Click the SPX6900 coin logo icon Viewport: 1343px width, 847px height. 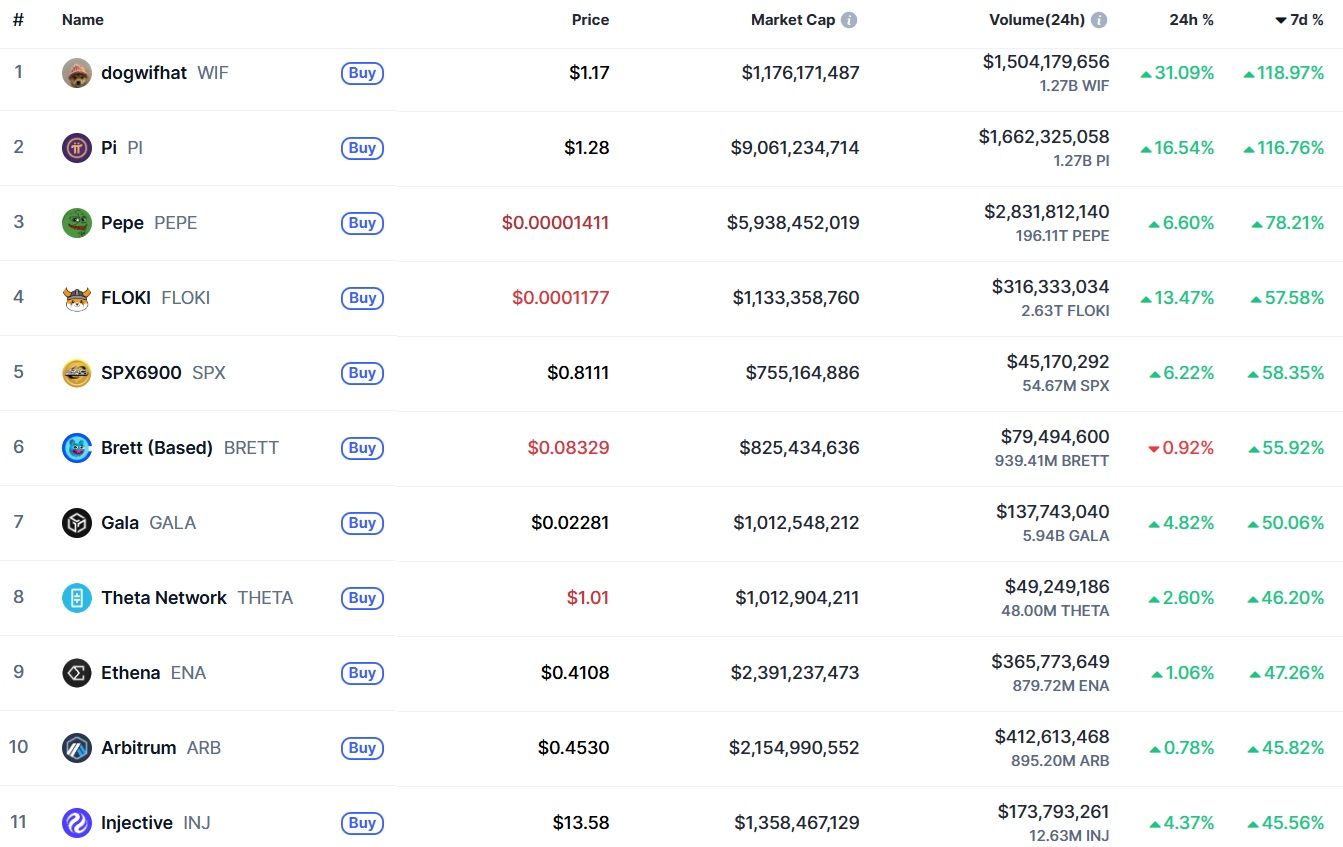(x=77, y=373)
